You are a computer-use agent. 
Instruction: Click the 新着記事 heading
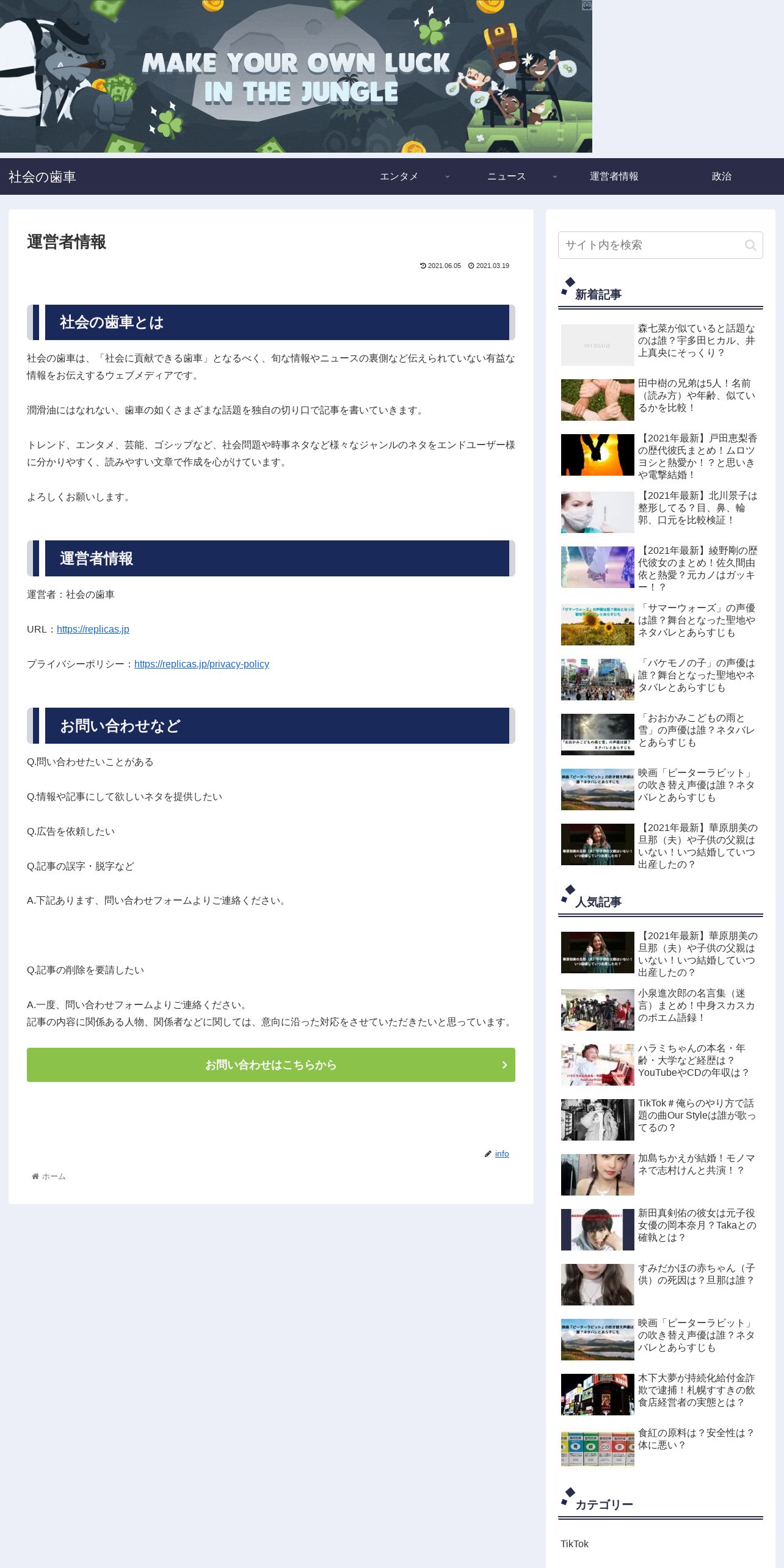(598, 294)
